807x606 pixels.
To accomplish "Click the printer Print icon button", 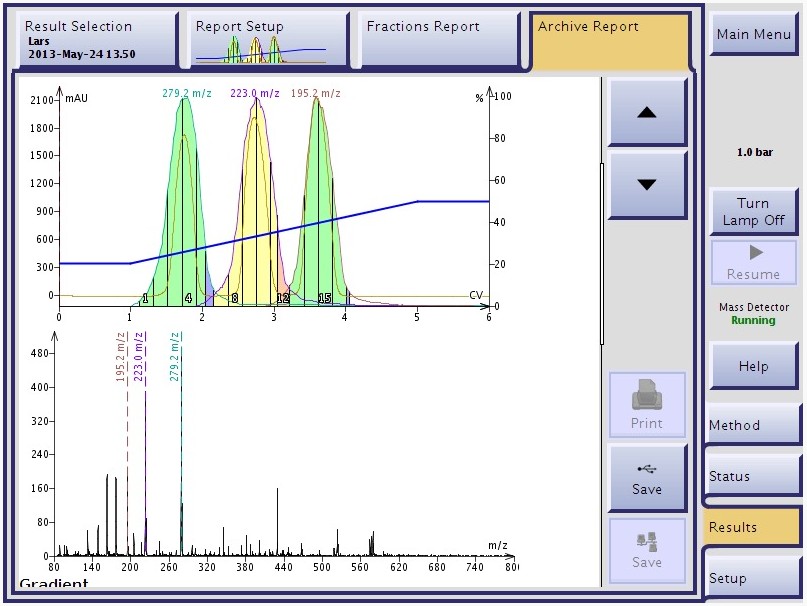I will click(646, 405).
